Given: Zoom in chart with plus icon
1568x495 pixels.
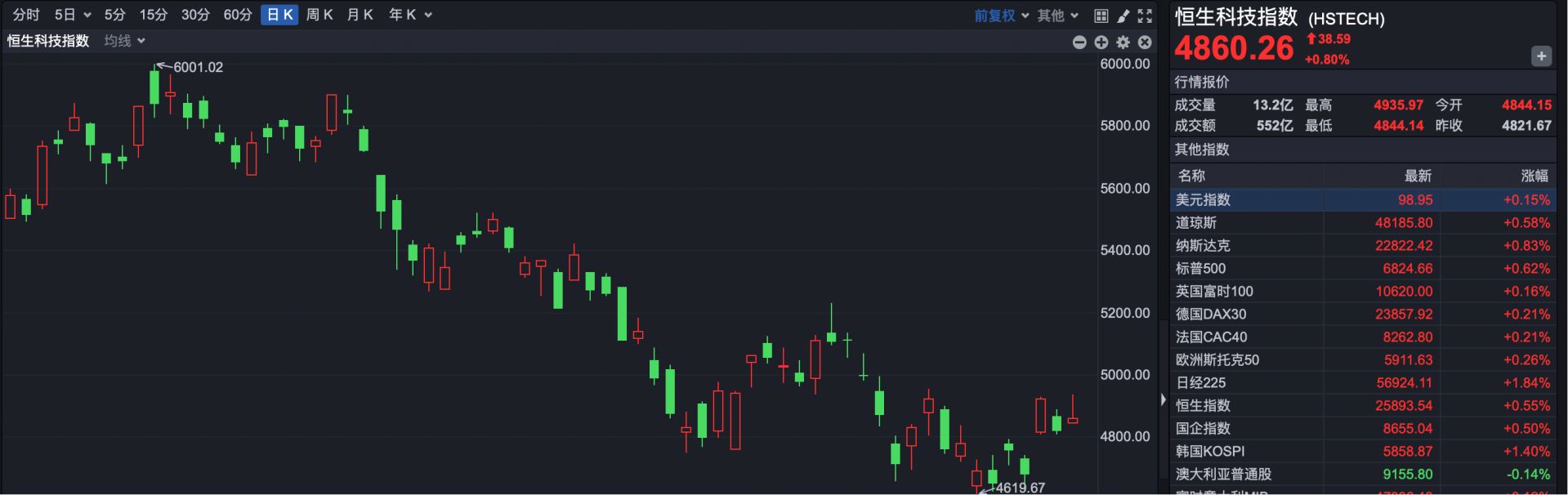Looking at the screenshot, I should (x=1101, y=42).
